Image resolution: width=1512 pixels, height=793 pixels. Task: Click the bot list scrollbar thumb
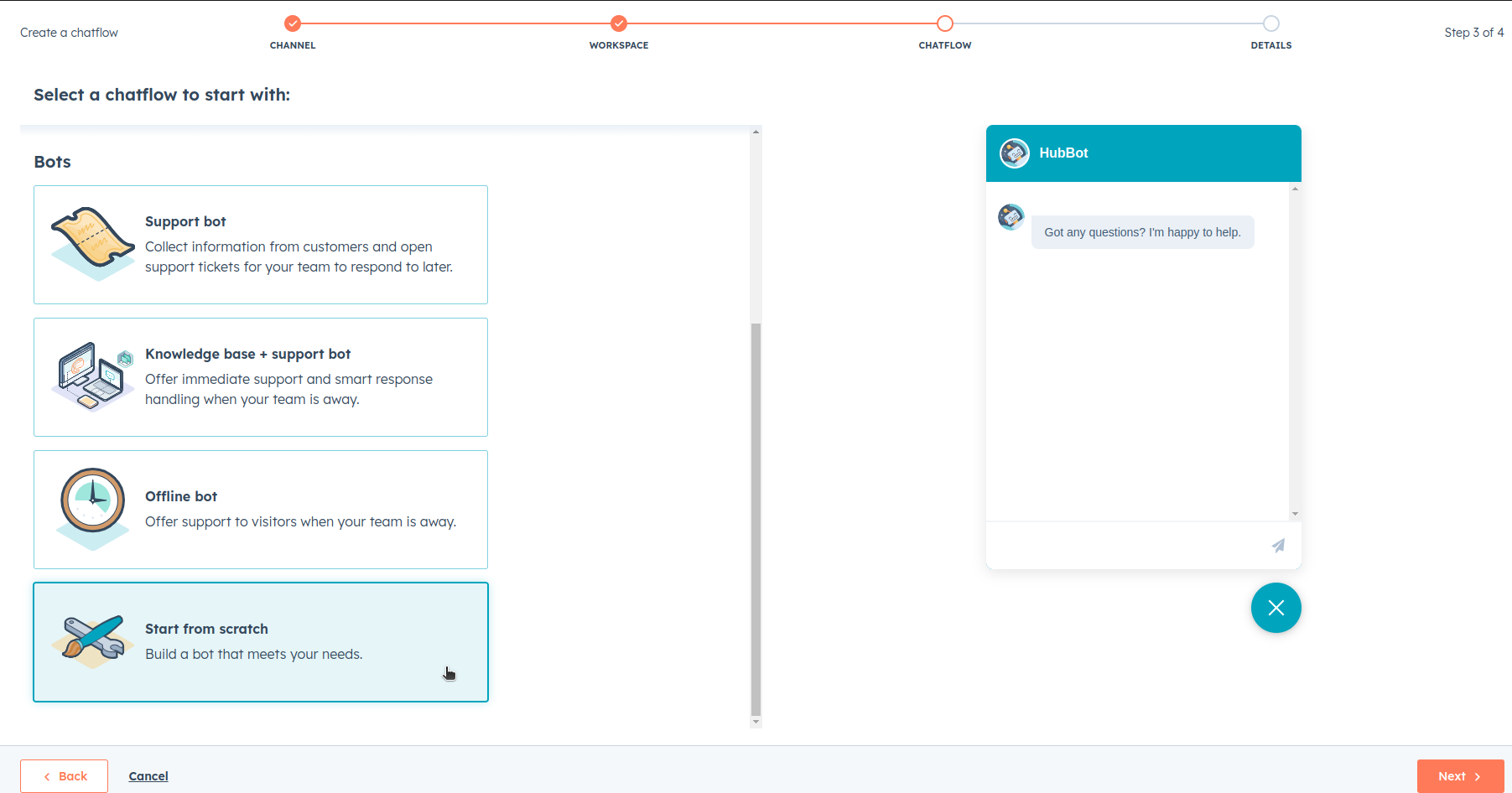click(x=756, y=518)
